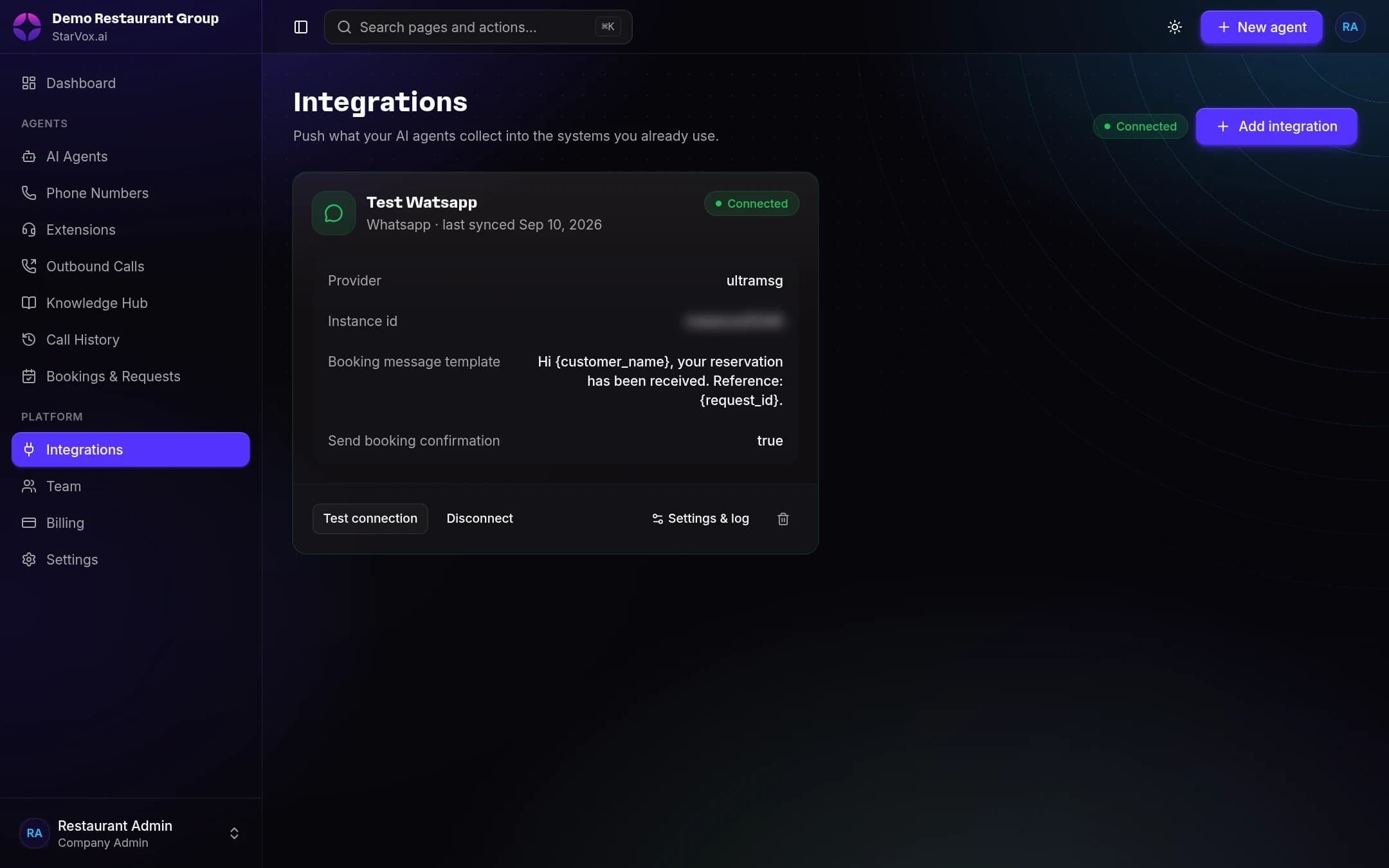This screenshot has height=868, width=1389.
Task: Expand the Restaurant Admin account switcher chevron
Action: [234, 833]
